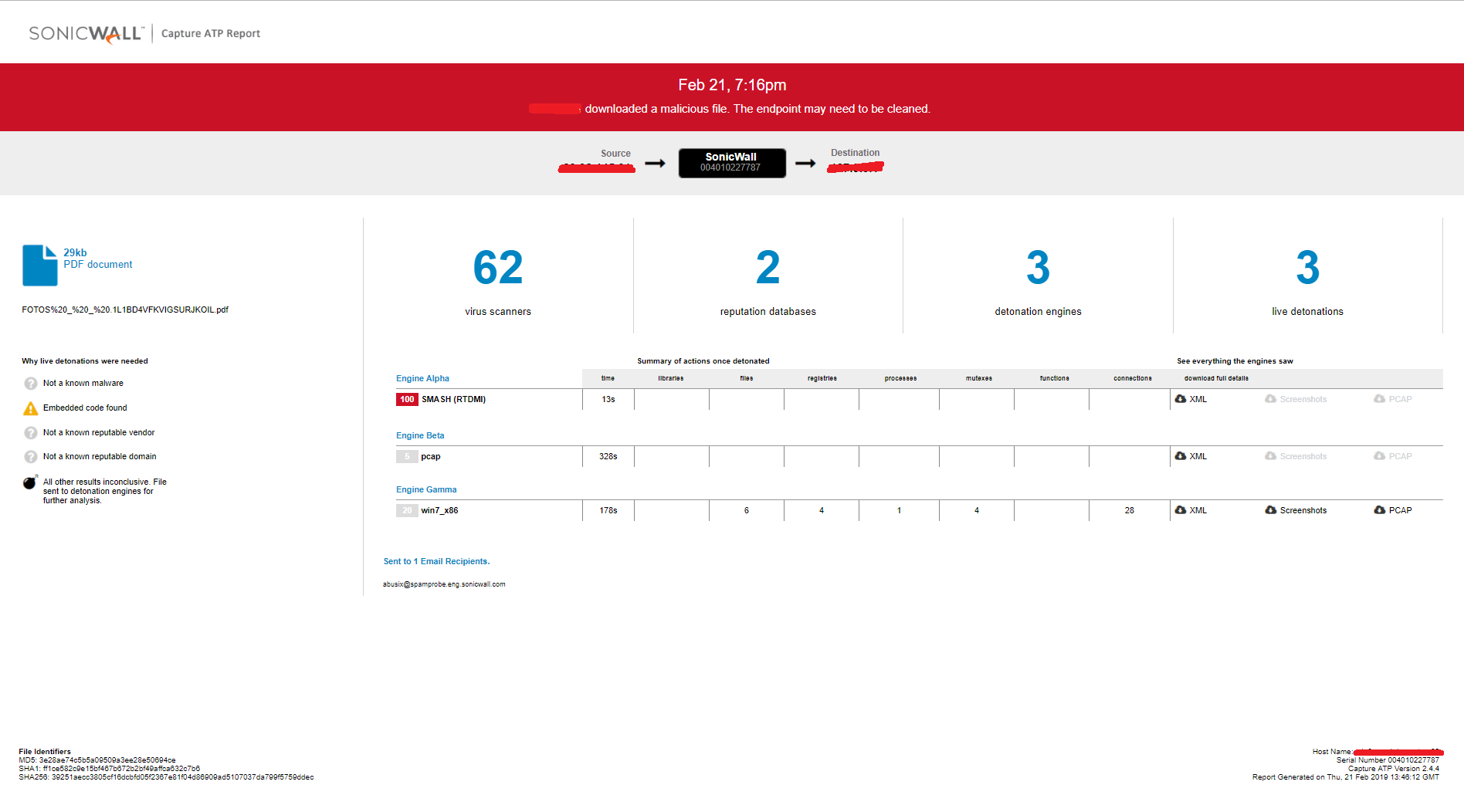The width and height of the screenshot is (1464, 812).
Task: Click the greyed PCAP icon in the SMASH (RTDMI) row
Action: tap(1380, 399)
